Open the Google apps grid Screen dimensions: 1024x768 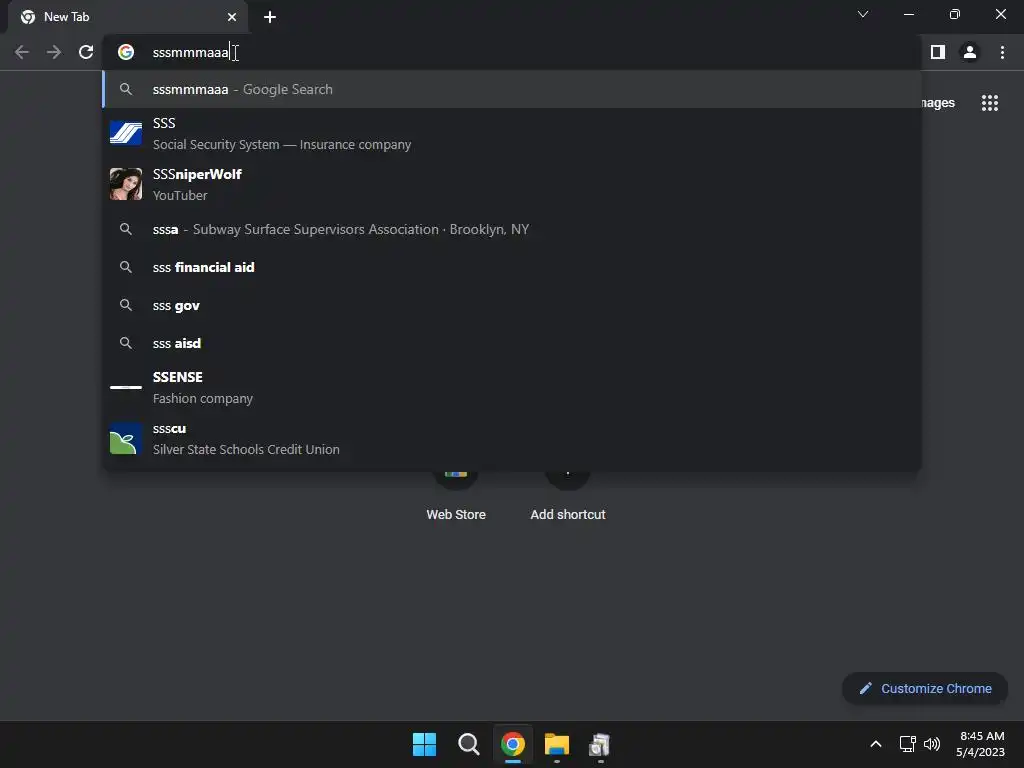(x=989, y=103)
